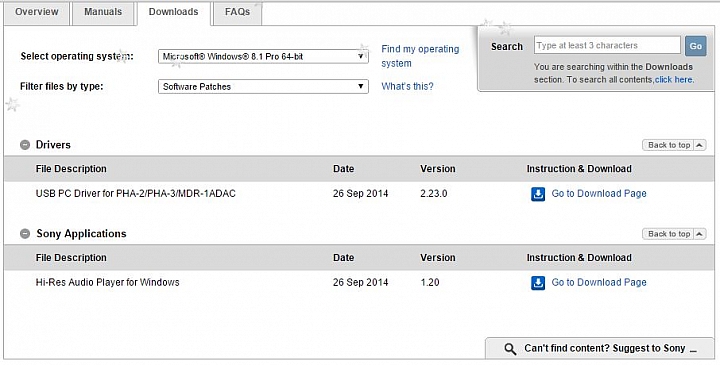Open the Select operating system dropdown
720x365 pixels.
tap(263, 56)
